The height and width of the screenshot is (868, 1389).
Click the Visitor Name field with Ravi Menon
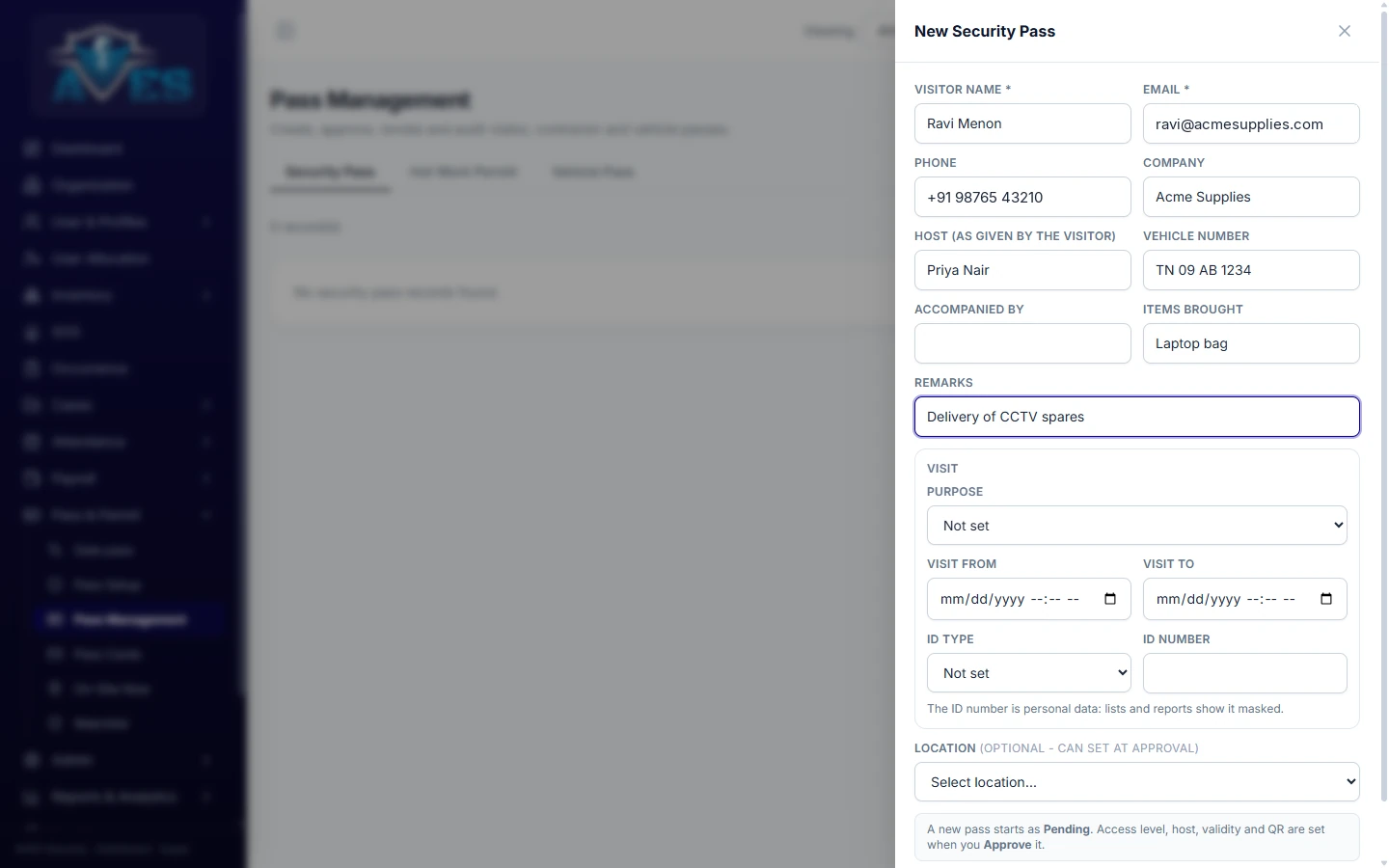point(1022,123)
